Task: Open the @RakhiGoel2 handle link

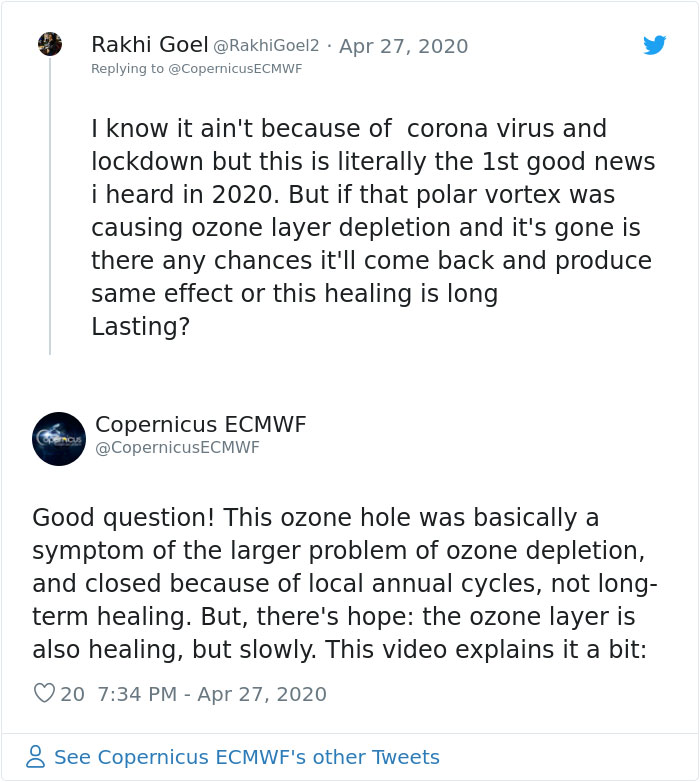Action: pyautogui.click(x=266, y=46)
